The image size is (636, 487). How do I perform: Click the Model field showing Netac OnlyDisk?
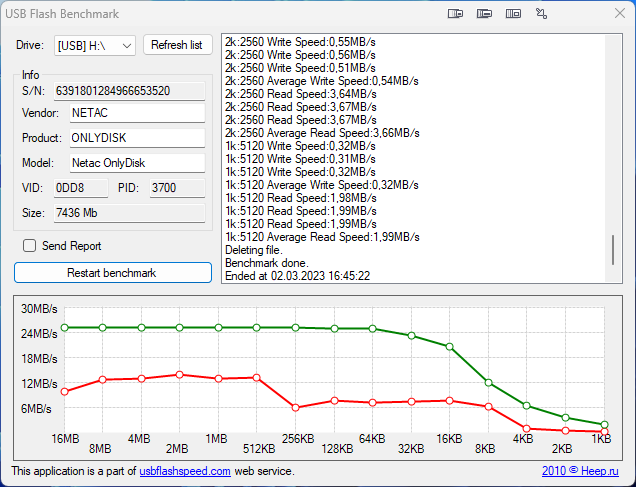(136, 162)
